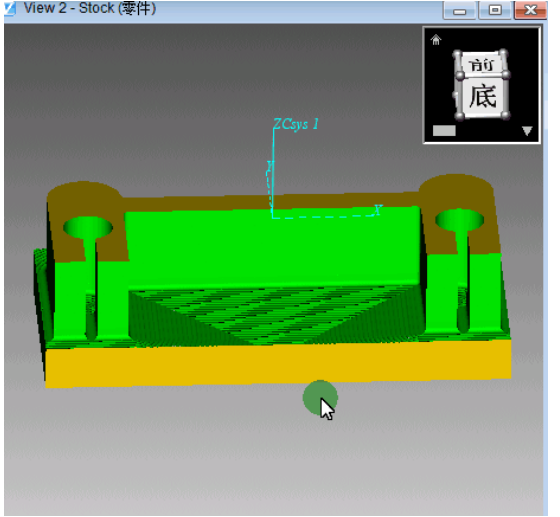Viewport: 560px width, 517px height.
Task: Select the 前 (front) face of view cube
Action: point(481,65)
